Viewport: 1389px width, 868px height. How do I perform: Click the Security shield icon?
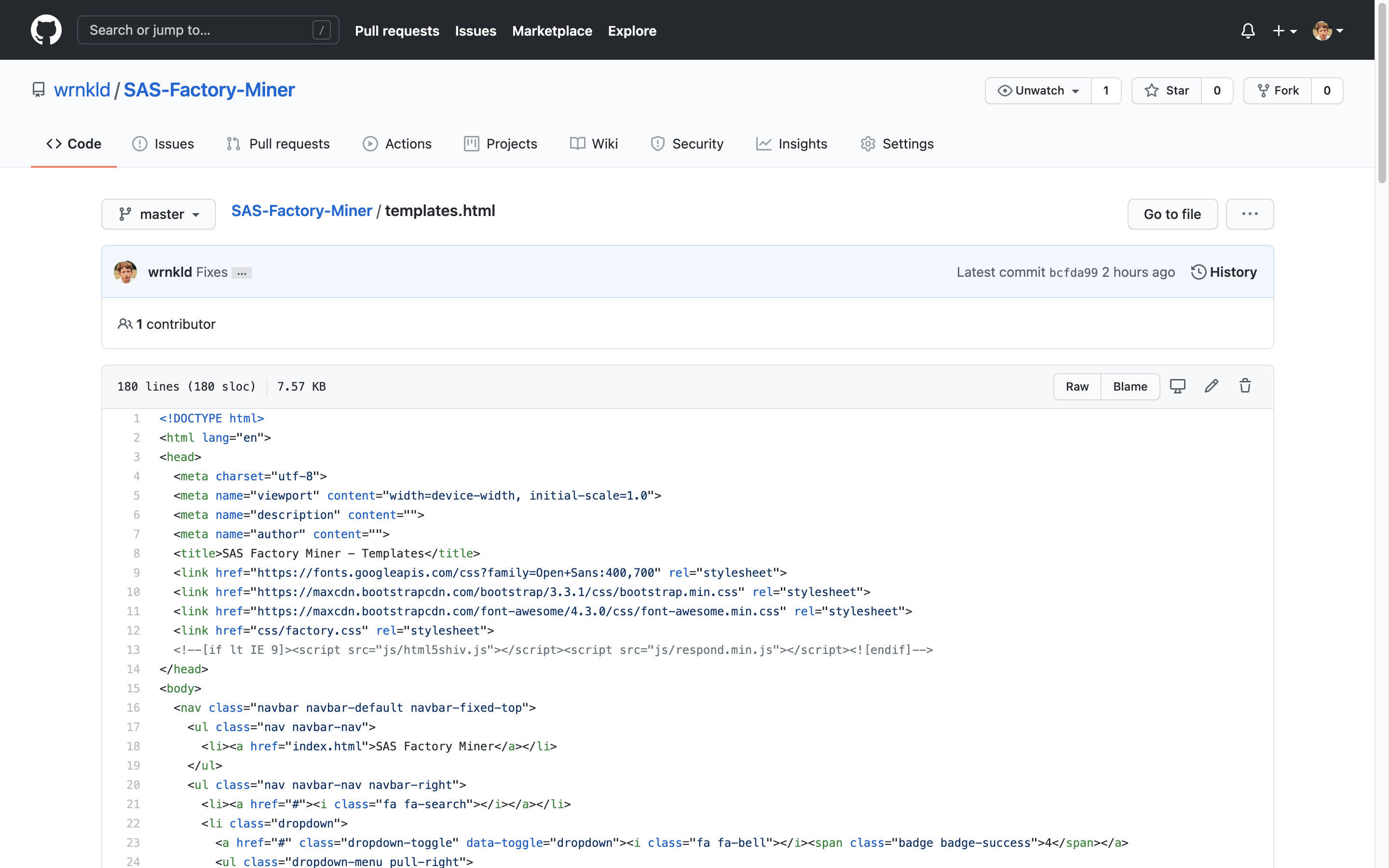click(658, 144)
